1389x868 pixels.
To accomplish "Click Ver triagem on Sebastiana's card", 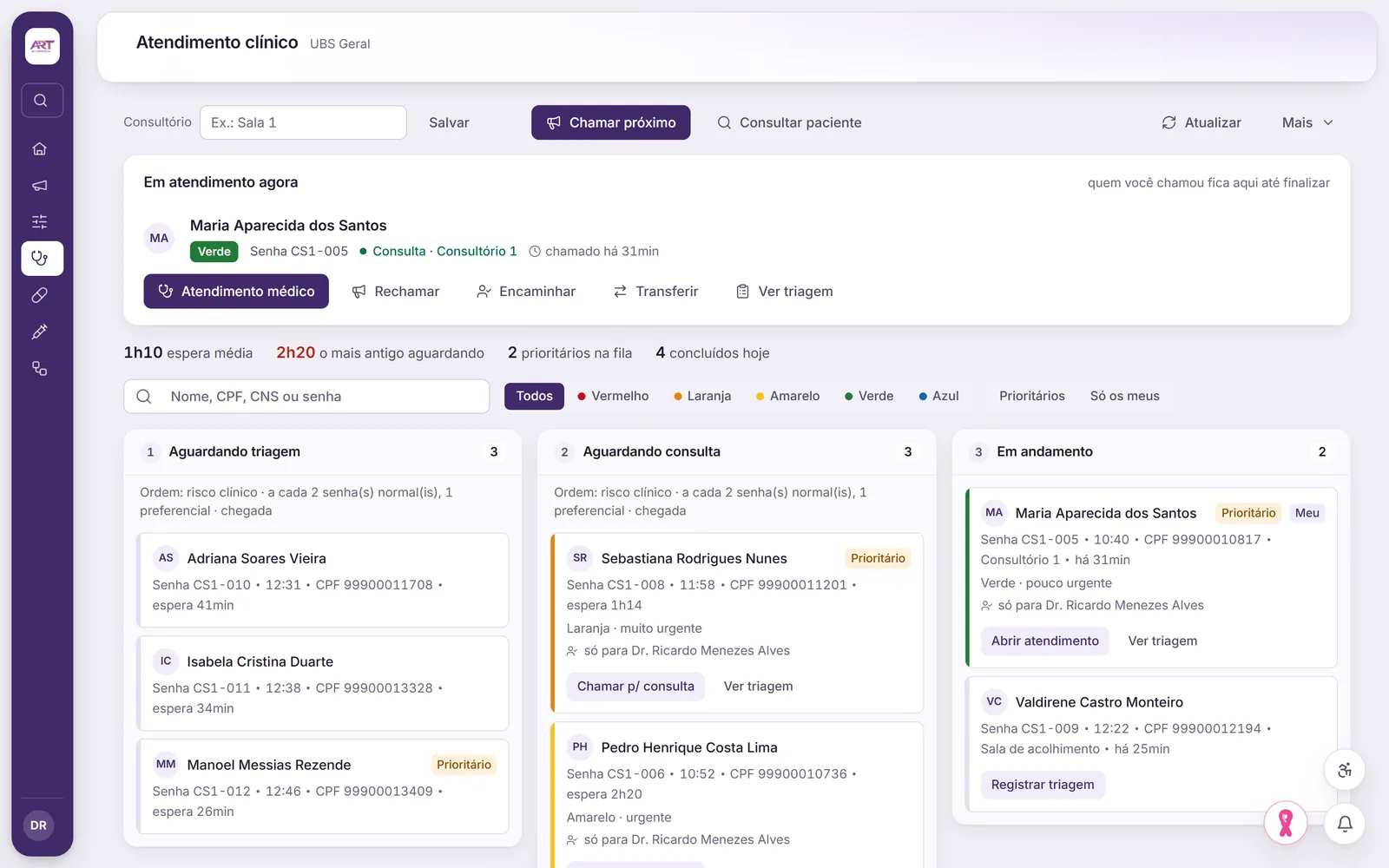I will click(758, 687).
